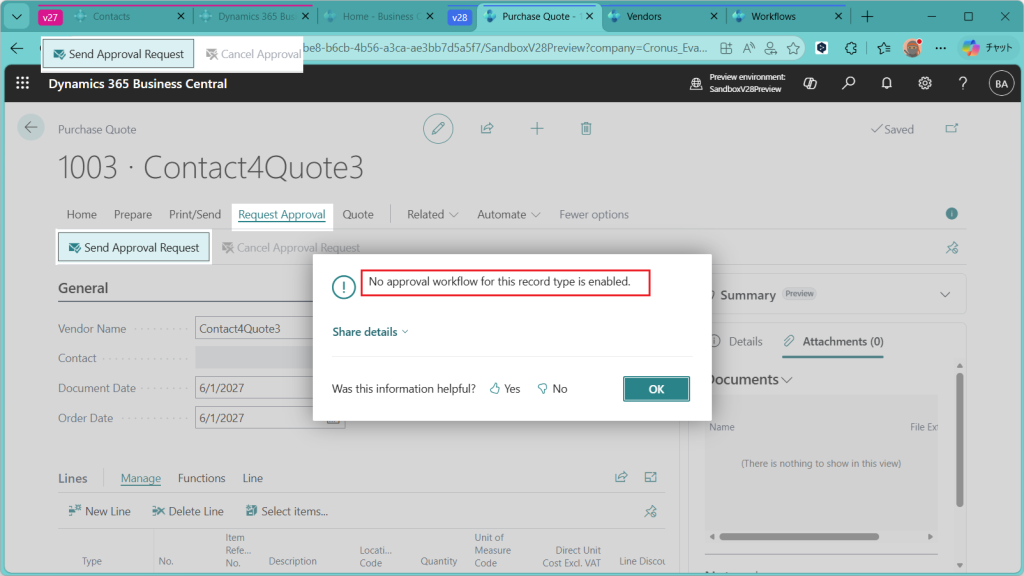
Task: Click the share icon in page header
Action: pos(487,128)
